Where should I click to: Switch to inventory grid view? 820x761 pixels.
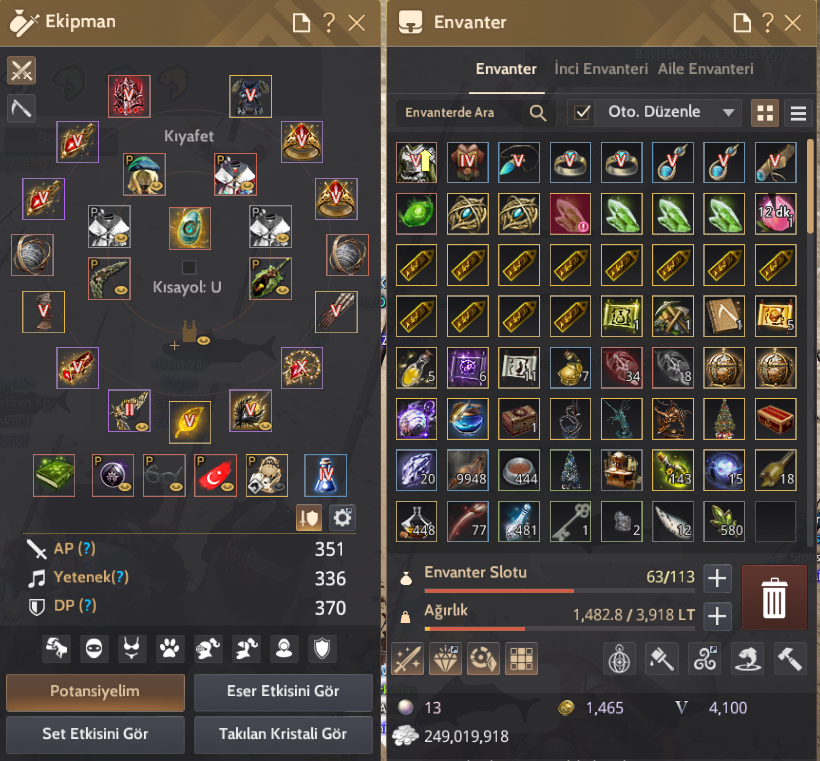pos(765,112)
